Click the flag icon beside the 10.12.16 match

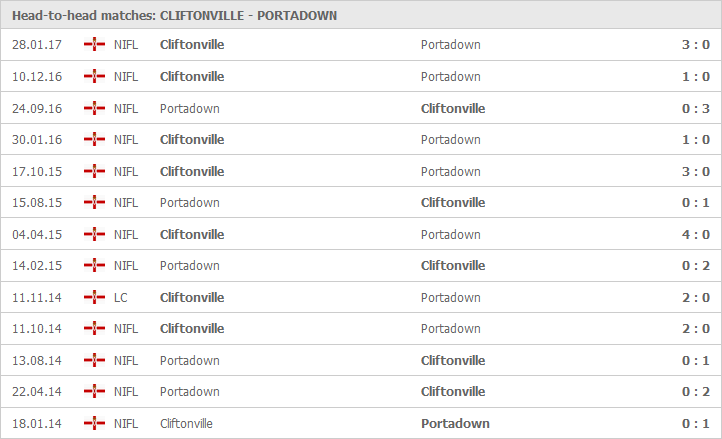coord(94,76)
